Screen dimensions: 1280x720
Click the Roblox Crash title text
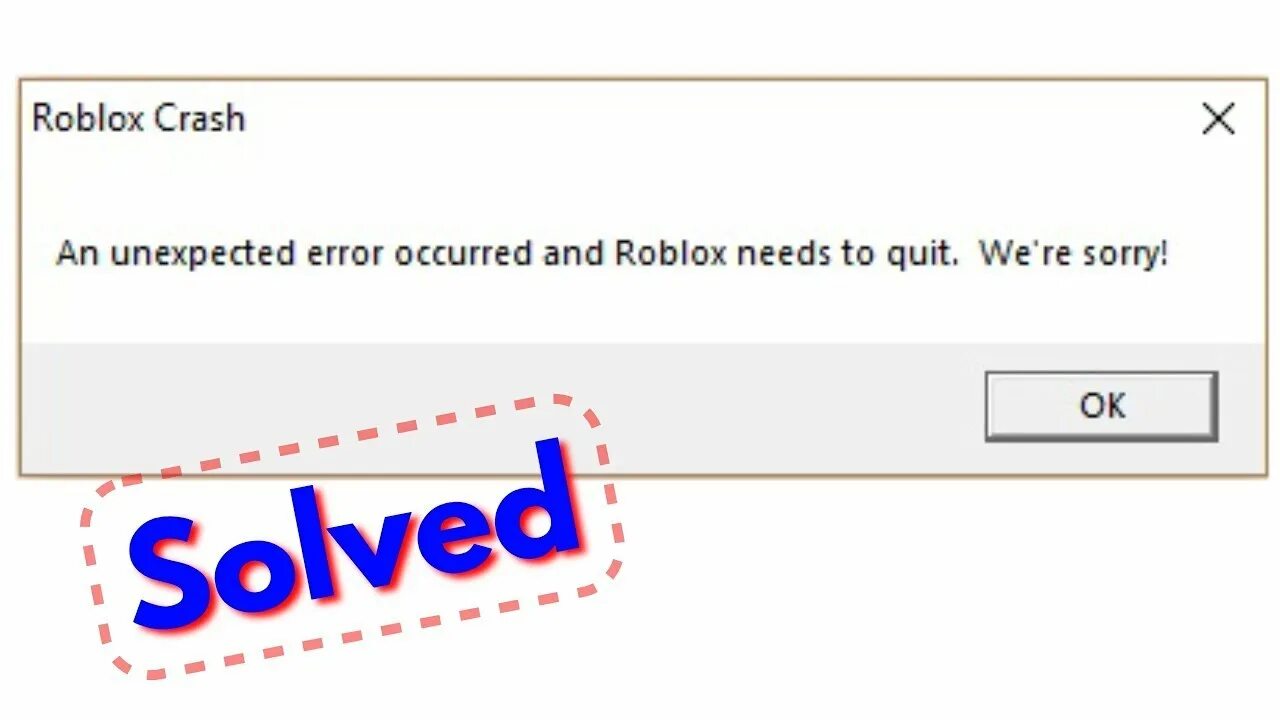pos(138,118)
